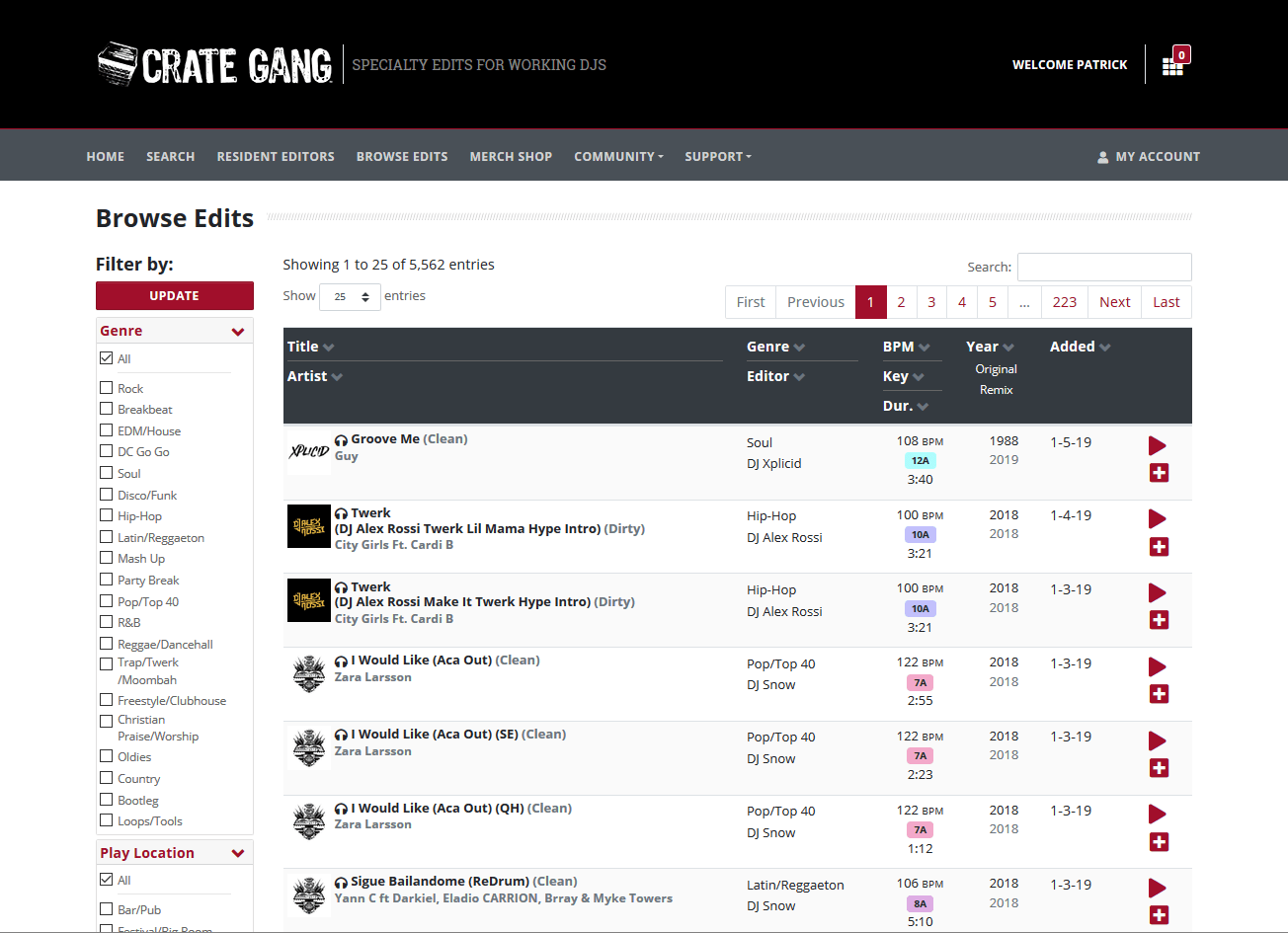The height and width of the screenshot is (933, 1288).
Task: Click headphones icon beside Sigue Bailandome
Action: [x=341, y=883]
